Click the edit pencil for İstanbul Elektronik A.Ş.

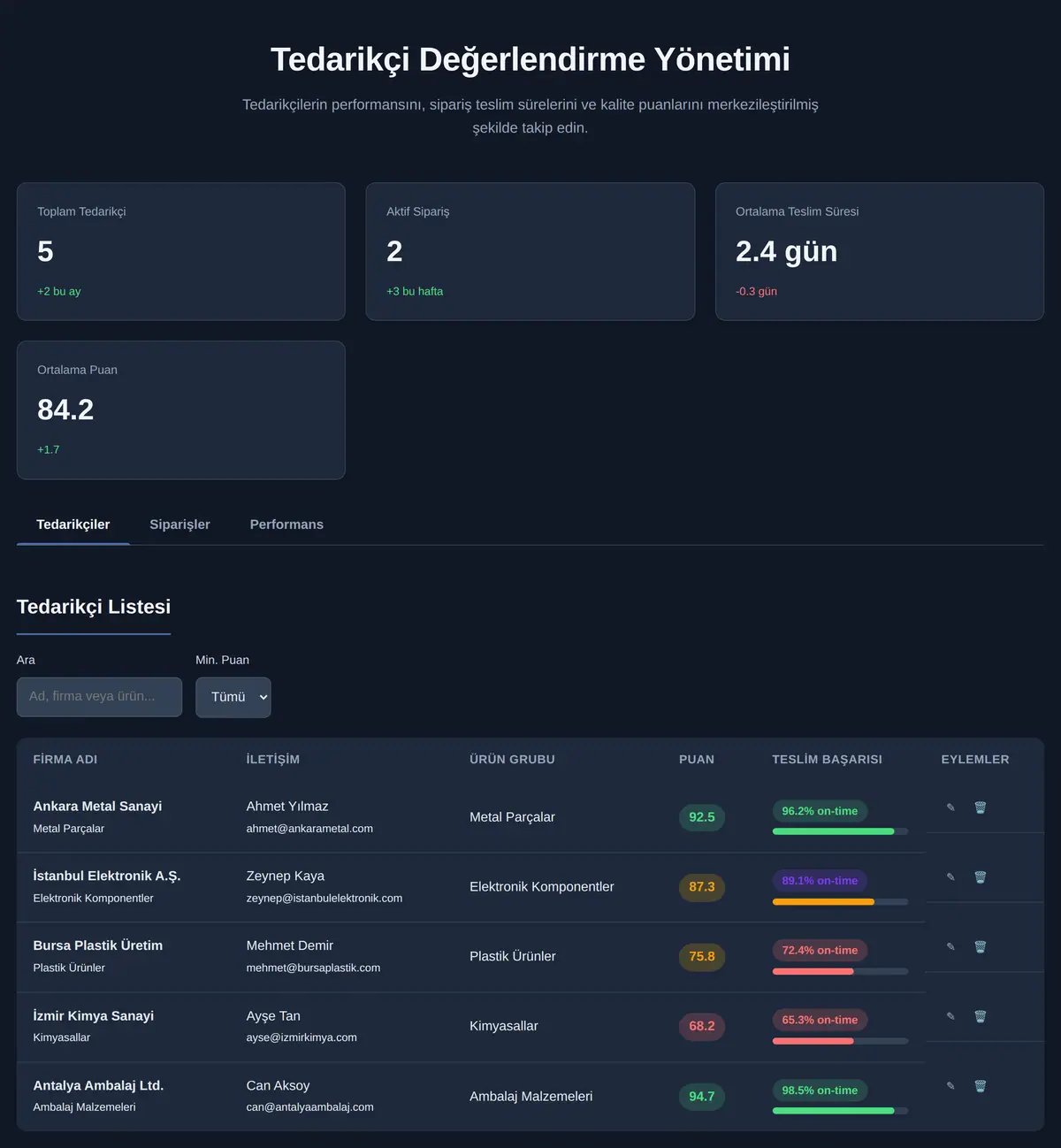(950, 877)
